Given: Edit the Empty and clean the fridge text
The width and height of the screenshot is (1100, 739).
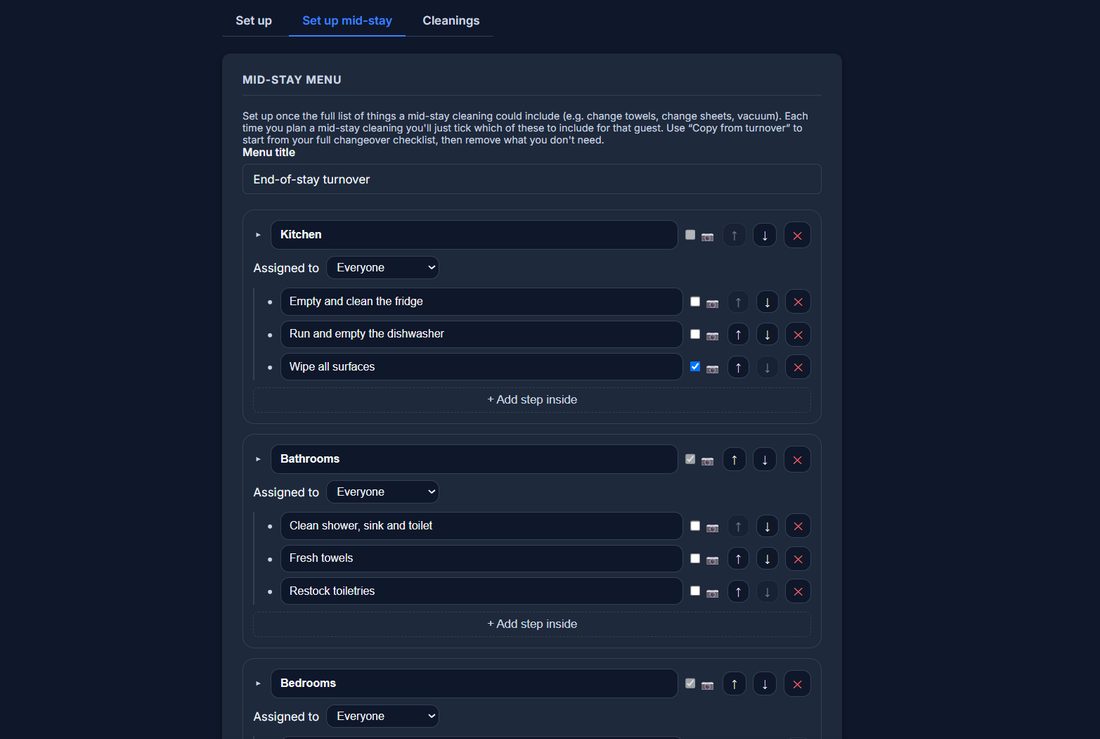Looking at the screenshot, I should [481, 301].
